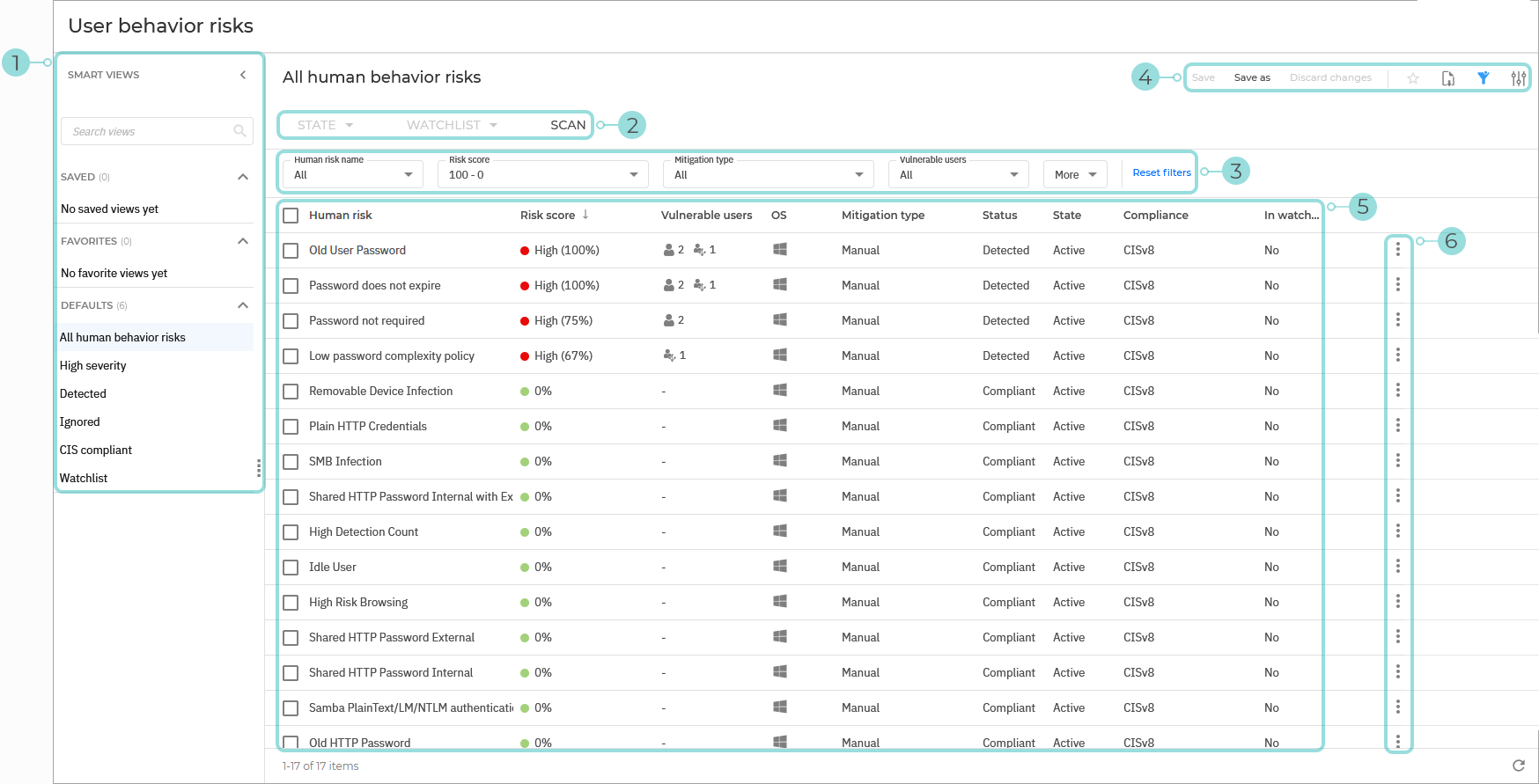Viewport: 1539px width, 784px height.
Task: Check the Password does not expire row
Action: (291, 286)
